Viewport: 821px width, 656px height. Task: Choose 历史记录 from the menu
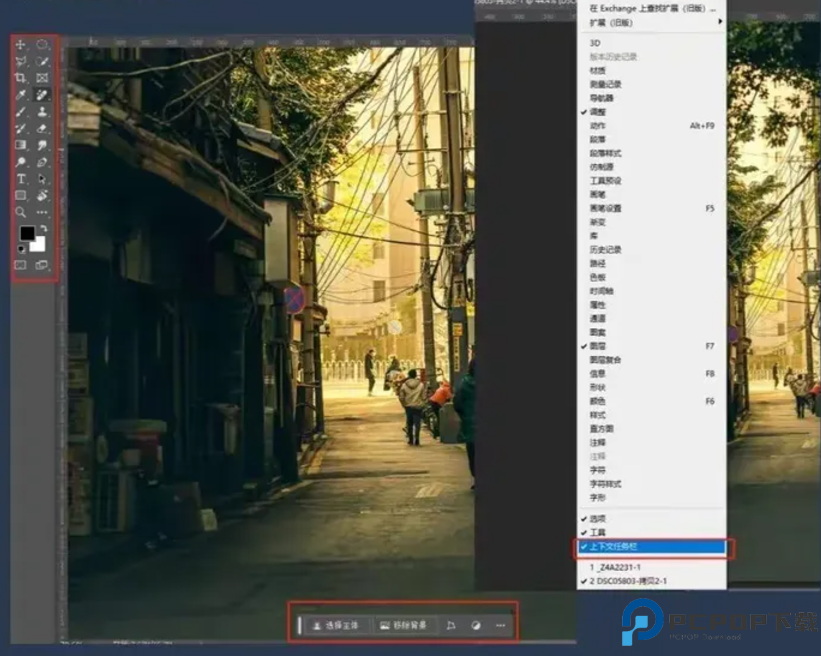tap(652, 250)
